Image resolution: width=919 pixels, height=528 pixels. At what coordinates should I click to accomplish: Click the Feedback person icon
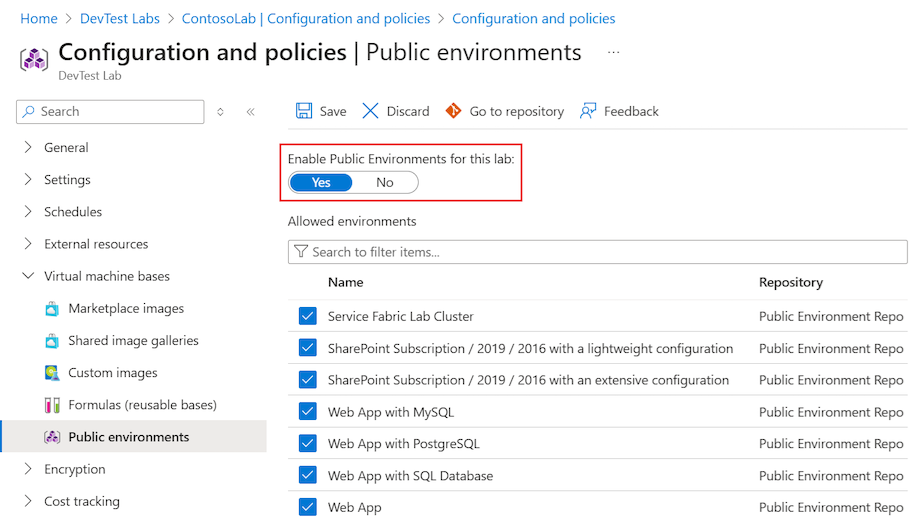click(588, 111)
